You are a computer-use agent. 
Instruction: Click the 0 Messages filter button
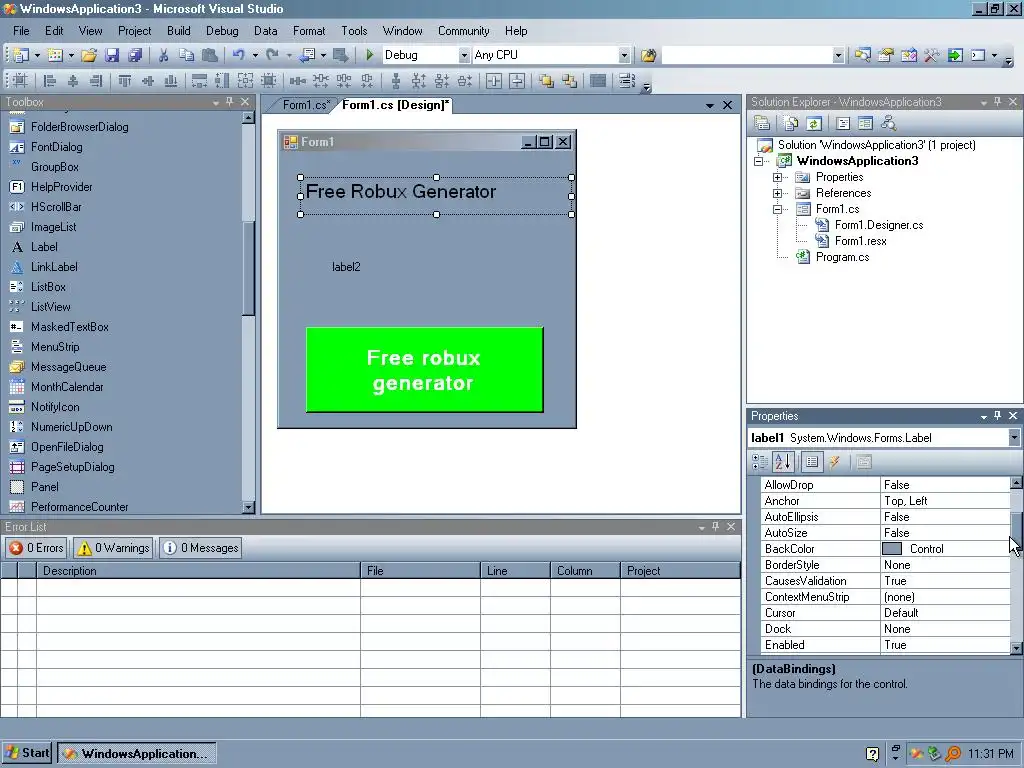(201, 548)
